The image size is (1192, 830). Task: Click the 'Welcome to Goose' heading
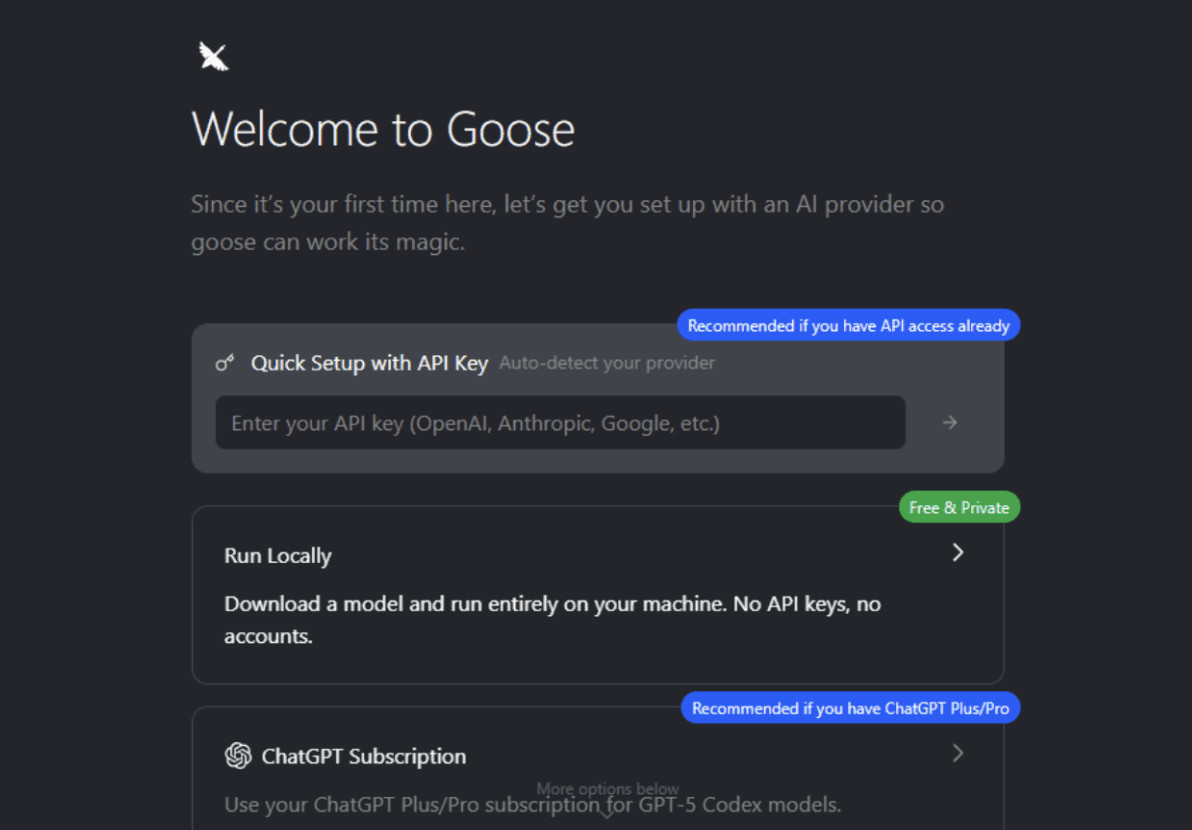tap(383, 128)
